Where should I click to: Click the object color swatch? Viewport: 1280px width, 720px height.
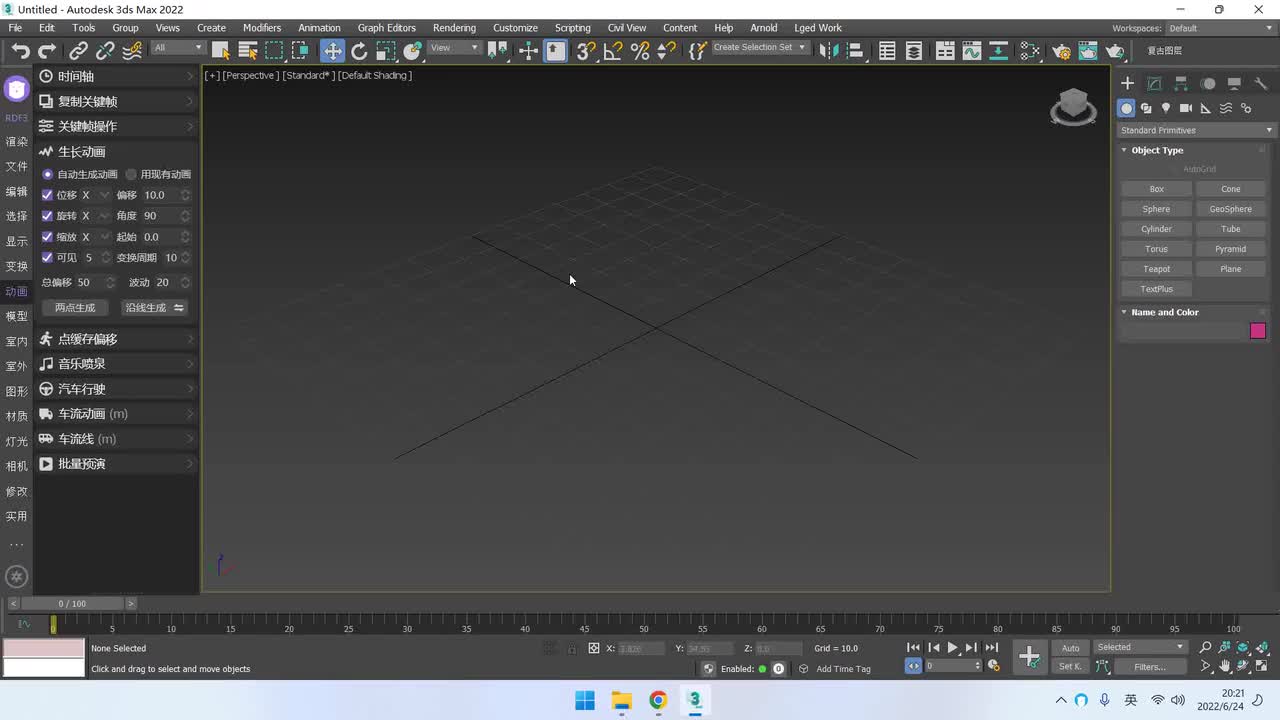tap(1258, 331)
